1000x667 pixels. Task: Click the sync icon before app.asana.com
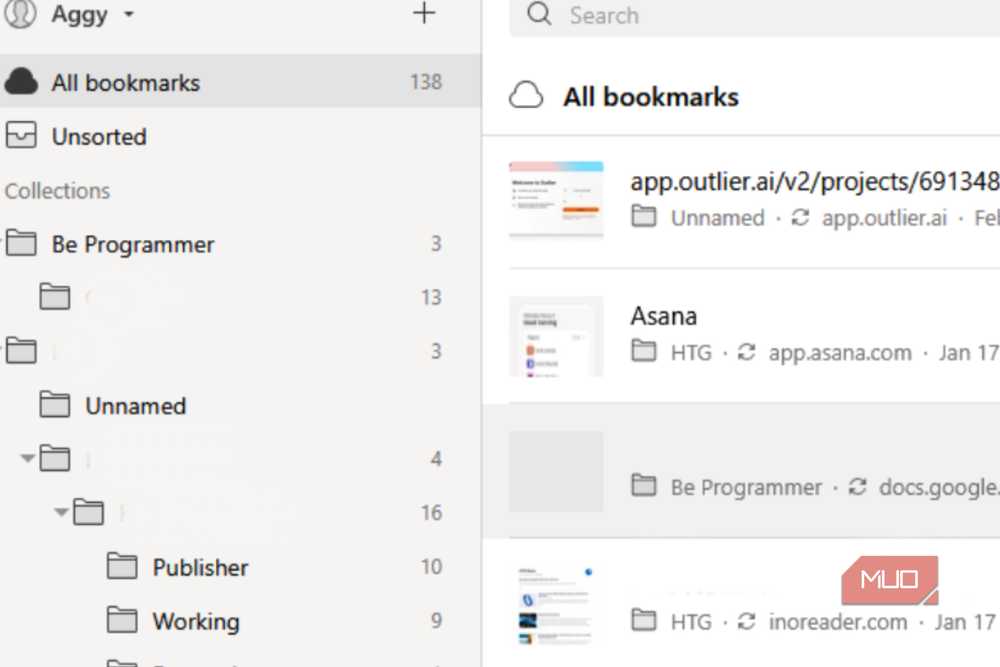(x=746, y=352)
